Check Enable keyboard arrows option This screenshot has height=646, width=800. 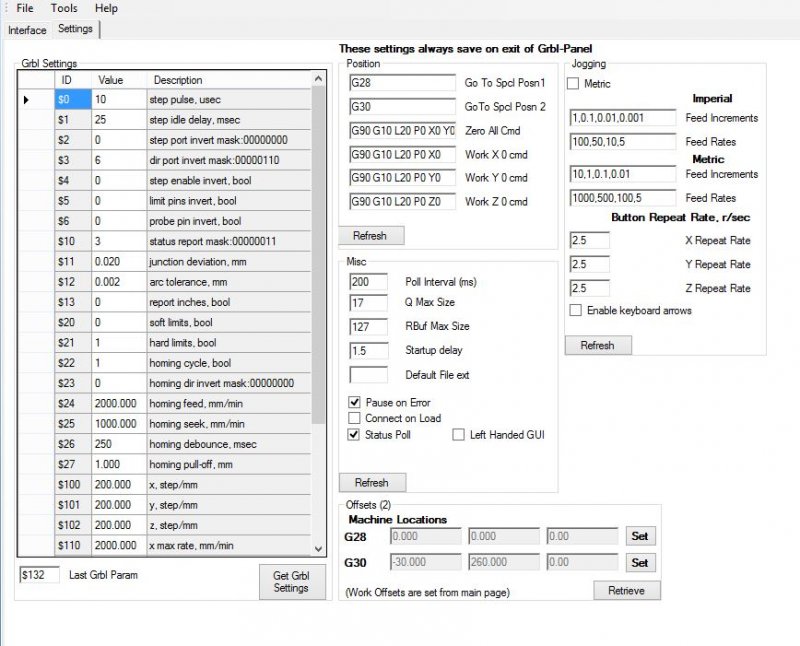575,311
